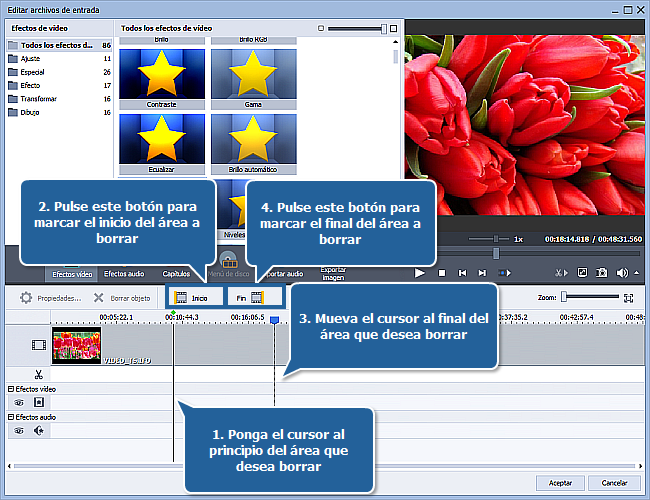Select the Contraste effect thumbnail
The width and height of the screenshot is (650, 500).
click(161, 76)
